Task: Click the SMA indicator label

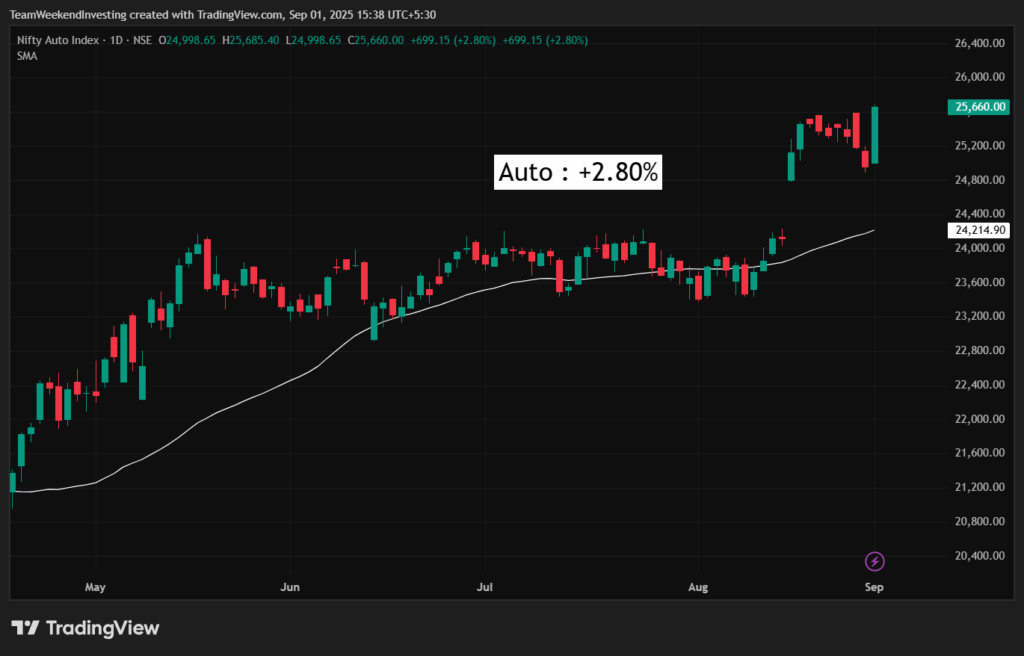Action: click(x=27, y=56)
